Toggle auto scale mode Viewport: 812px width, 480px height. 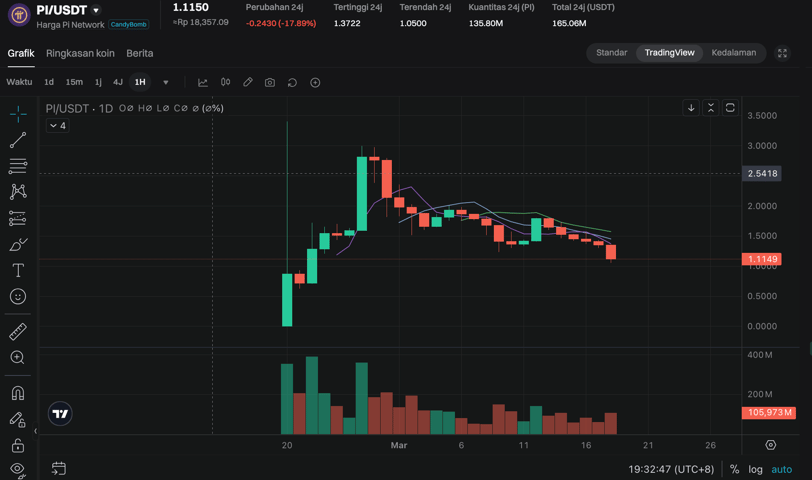(781, 469)
